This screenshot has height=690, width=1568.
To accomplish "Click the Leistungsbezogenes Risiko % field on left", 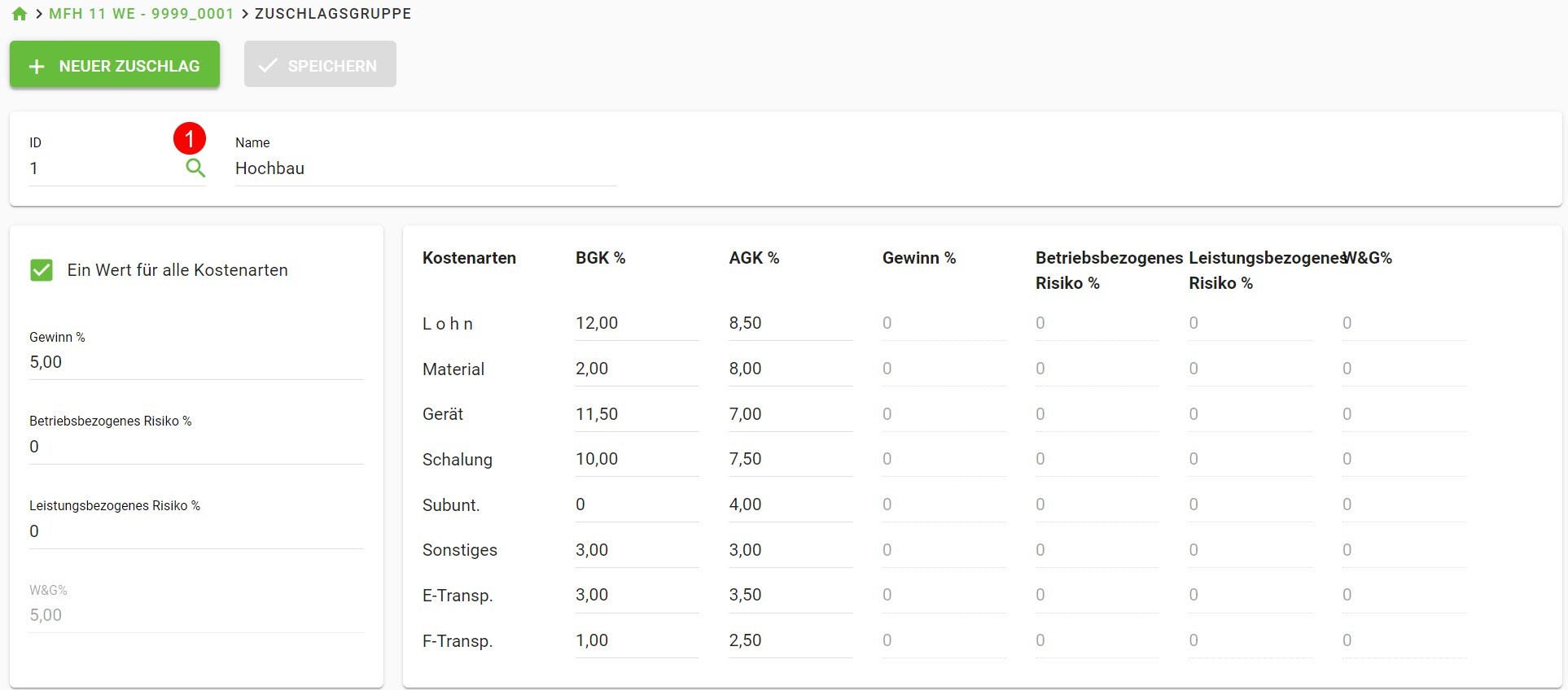I will point(195,531).
